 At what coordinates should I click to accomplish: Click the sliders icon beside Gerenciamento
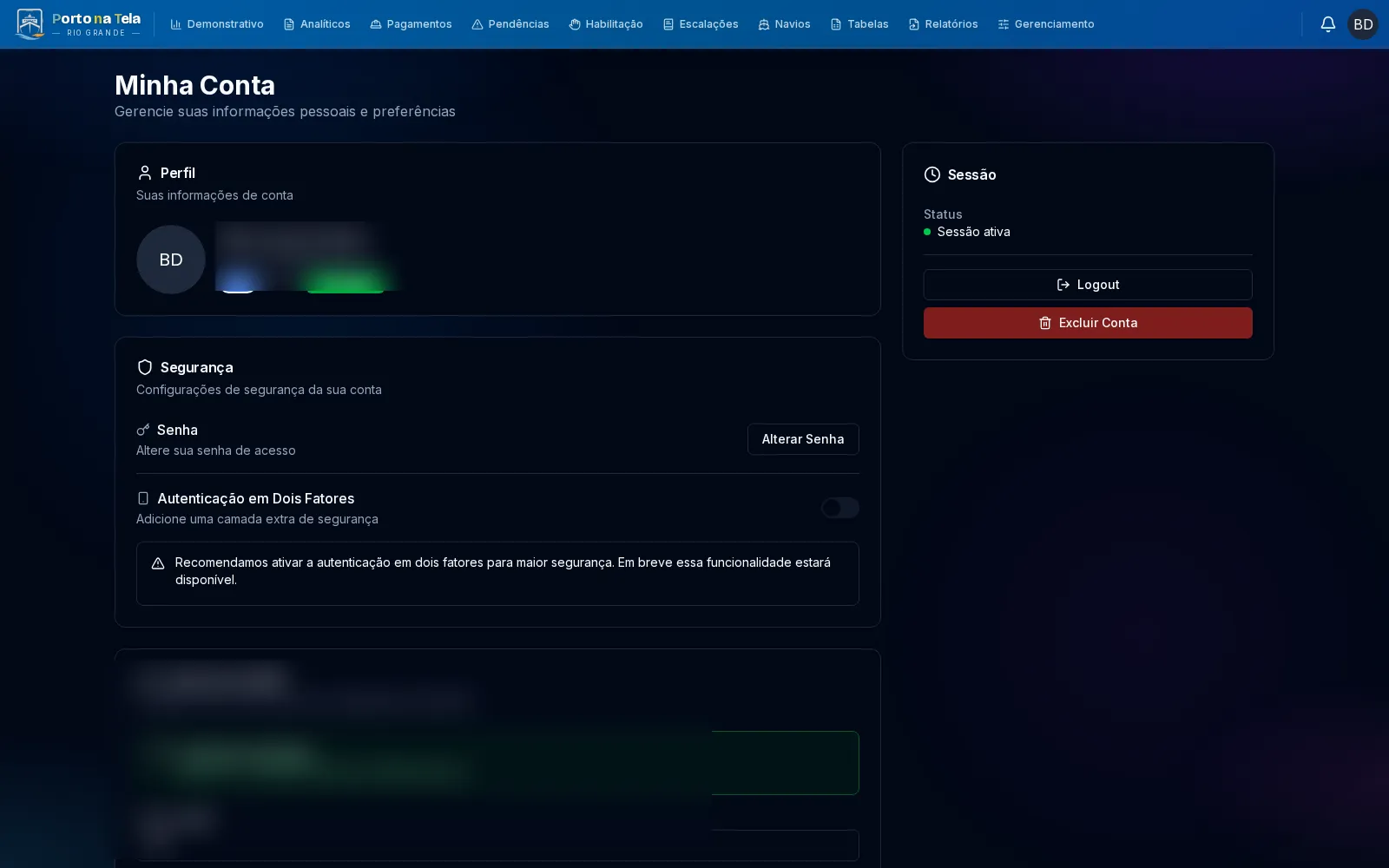click(x=1004, y=24)
